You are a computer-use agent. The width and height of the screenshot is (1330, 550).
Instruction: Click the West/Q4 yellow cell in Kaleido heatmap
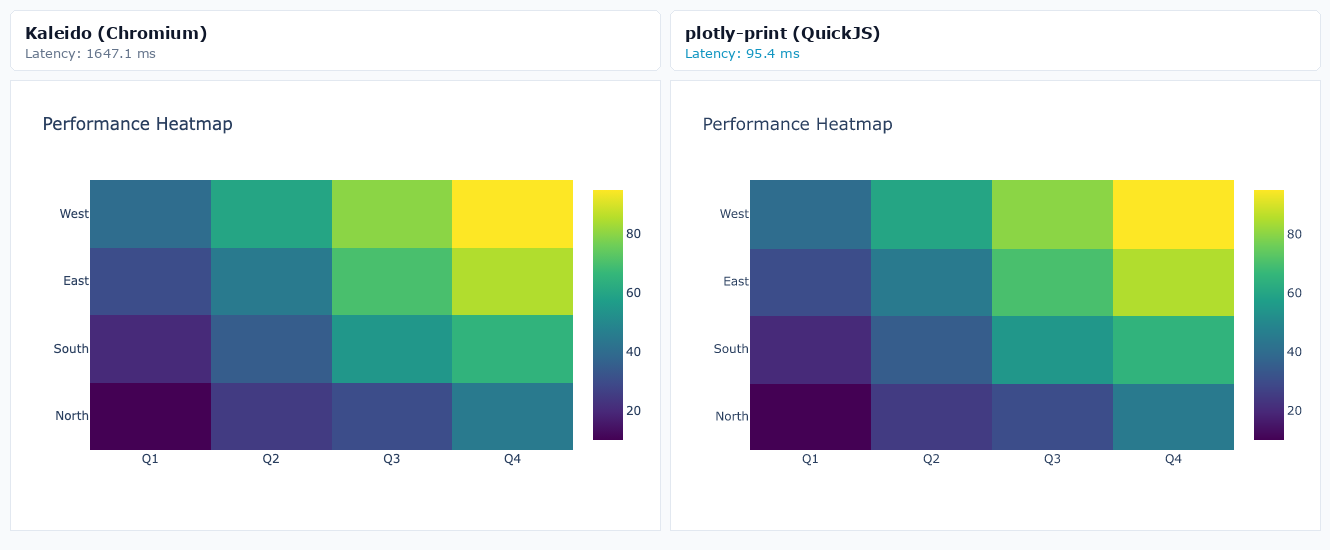(x=512, y=214)
